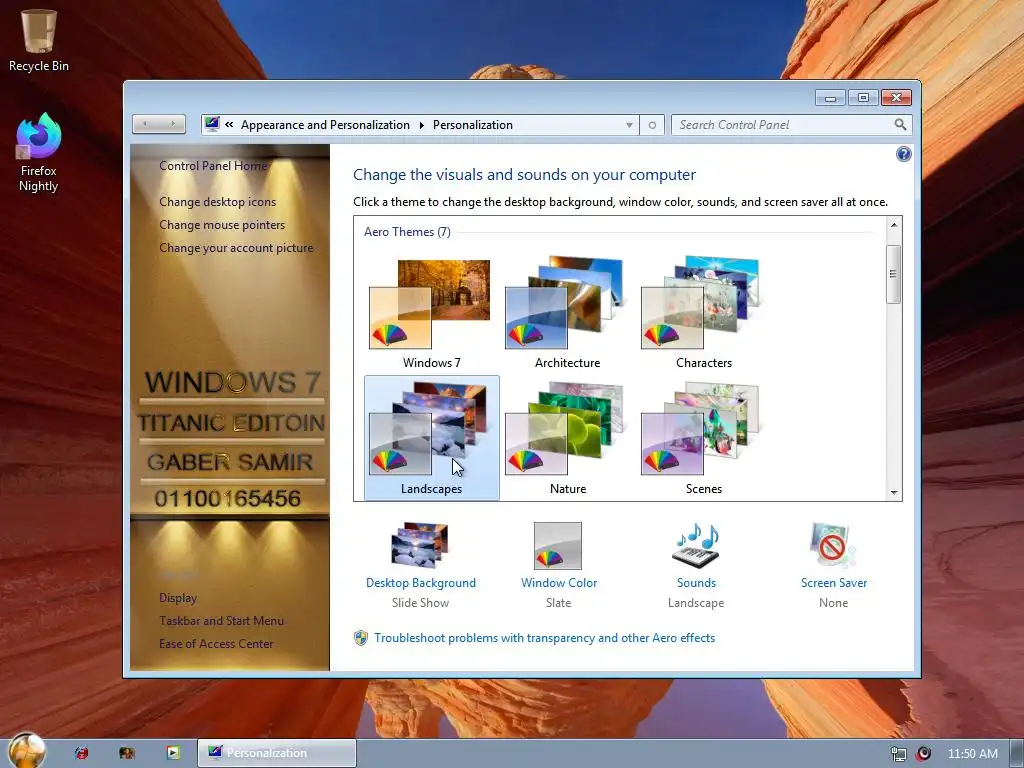Click Appearance and Personalization breadcrumb
This screenshot has width=1024, height=768.
325,125
